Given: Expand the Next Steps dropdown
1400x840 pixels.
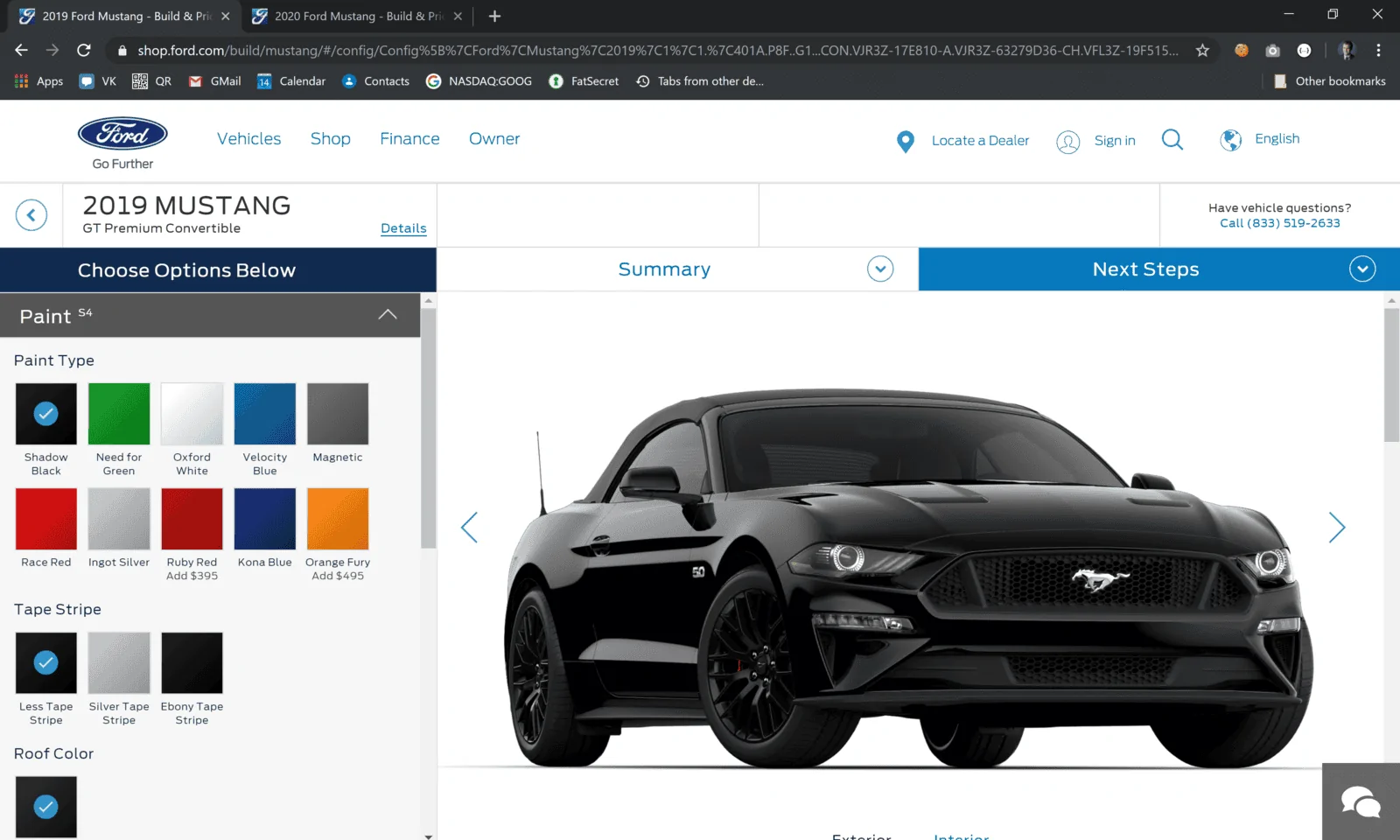Looking at the screenshot, I should [1362, 269].
